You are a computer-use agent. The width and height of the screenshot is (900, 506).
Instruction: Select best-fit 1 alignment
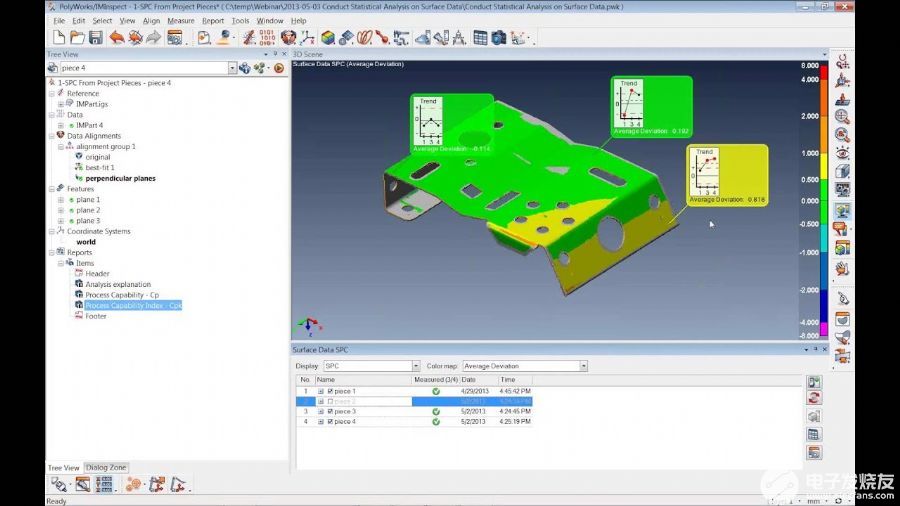click(100, 168)
